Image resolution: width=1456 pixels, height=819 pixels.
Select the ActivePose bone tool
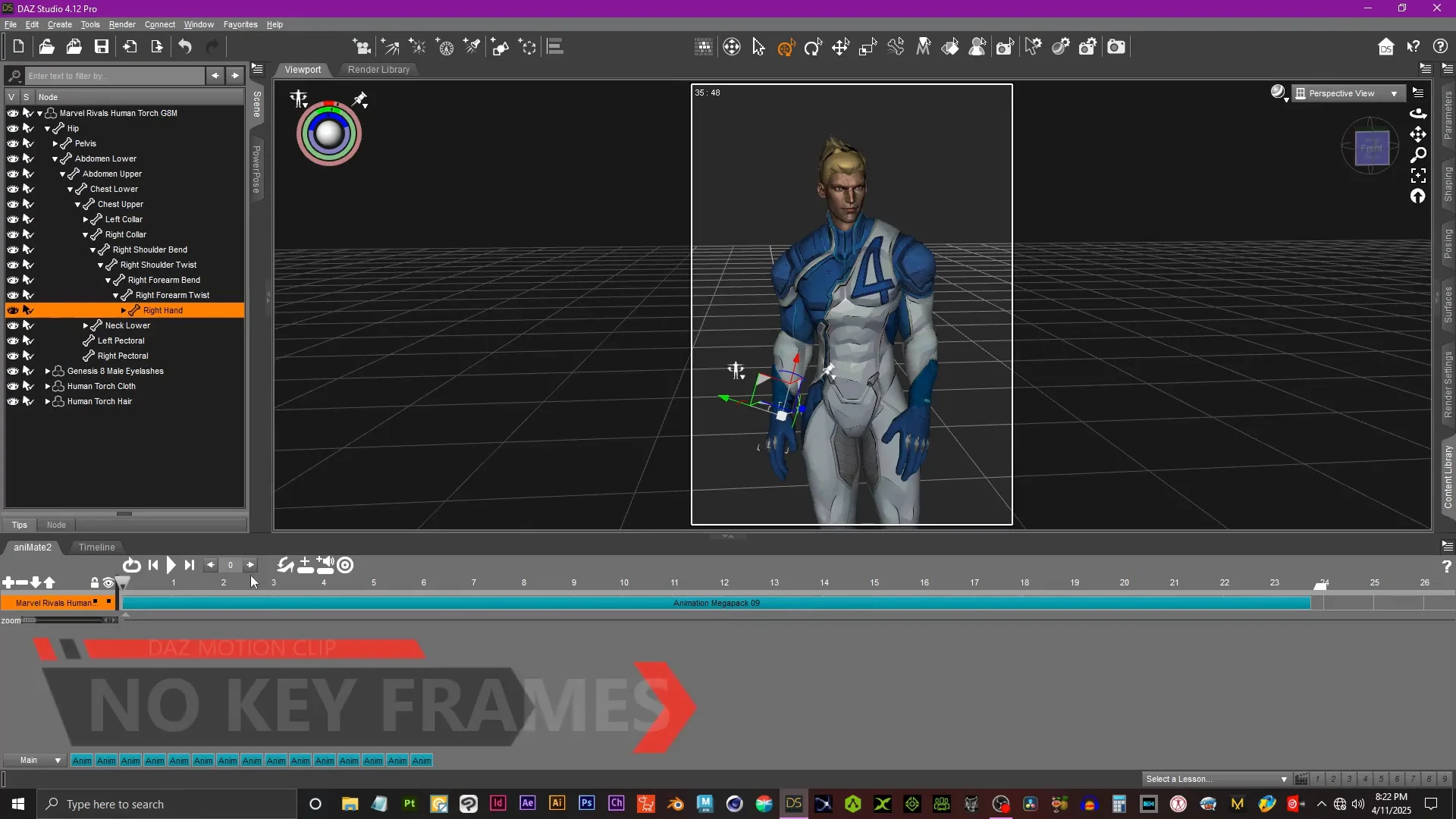[x=896, y=47]
